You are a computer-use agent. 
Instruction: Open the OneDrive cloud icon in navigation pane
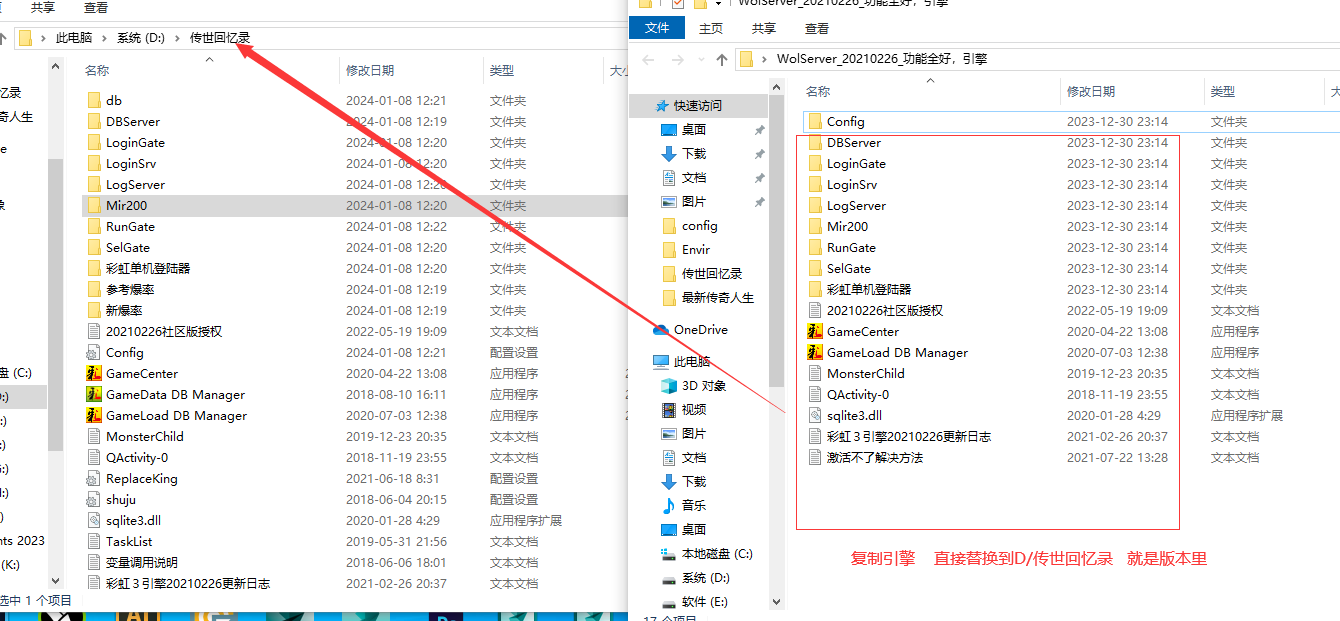click(x=661, y=330)
